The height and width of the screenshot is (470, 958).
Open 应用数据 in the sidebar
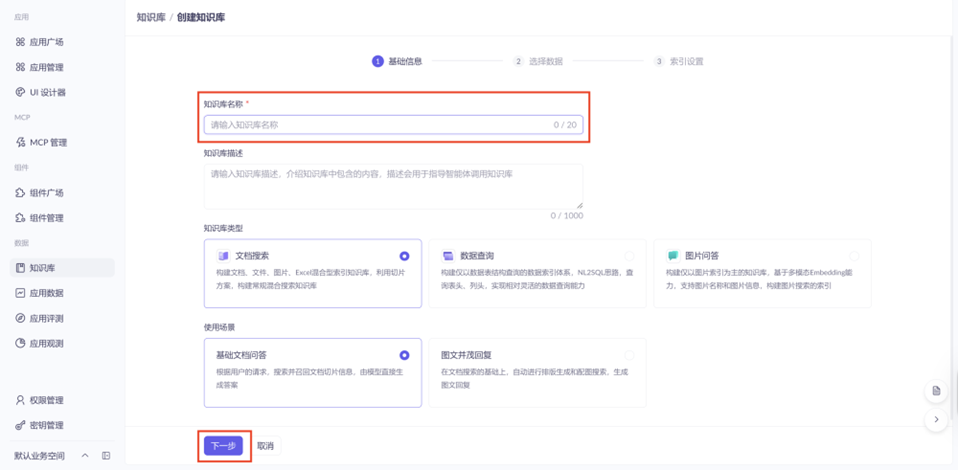[62, 293]
